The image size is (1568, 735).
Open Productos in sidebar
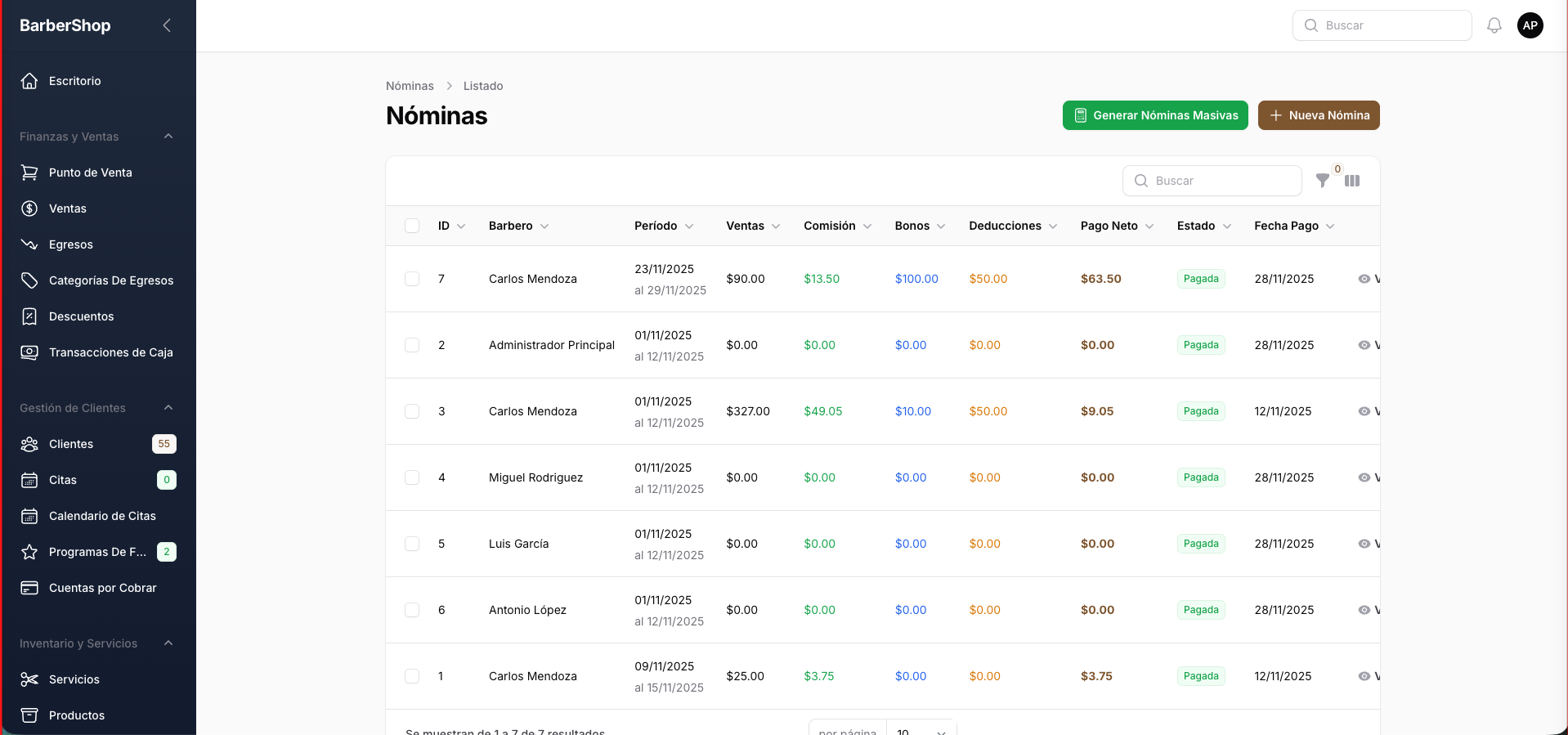[x=98, y=715]
